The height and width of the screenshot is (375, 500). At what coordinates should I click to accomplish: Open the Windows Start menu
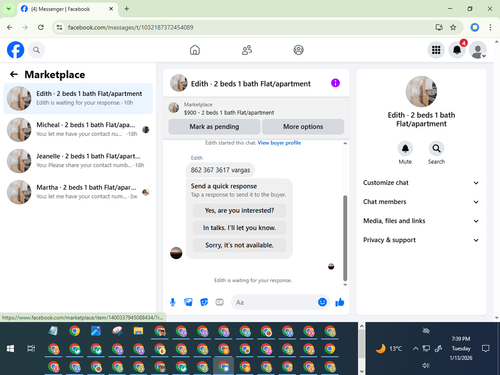click(10, 349)
